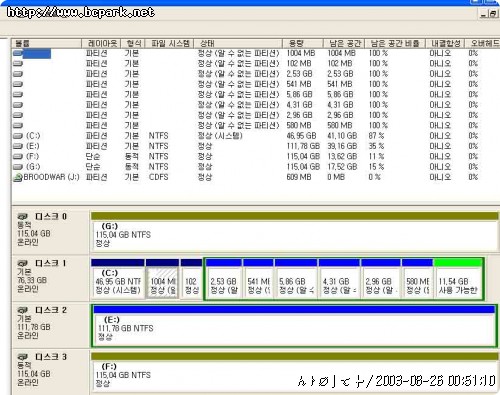Sort by the 상태 column header
This screenshot has width=500, height=395.
(238, 43)
